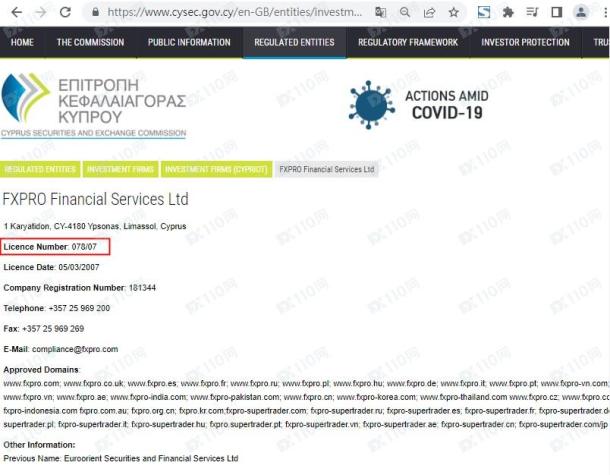The height and width of the screenshot is (475, 610).
Task: Click the browser forward arrow
Action: pyautogui.click(x=40, y=12)
